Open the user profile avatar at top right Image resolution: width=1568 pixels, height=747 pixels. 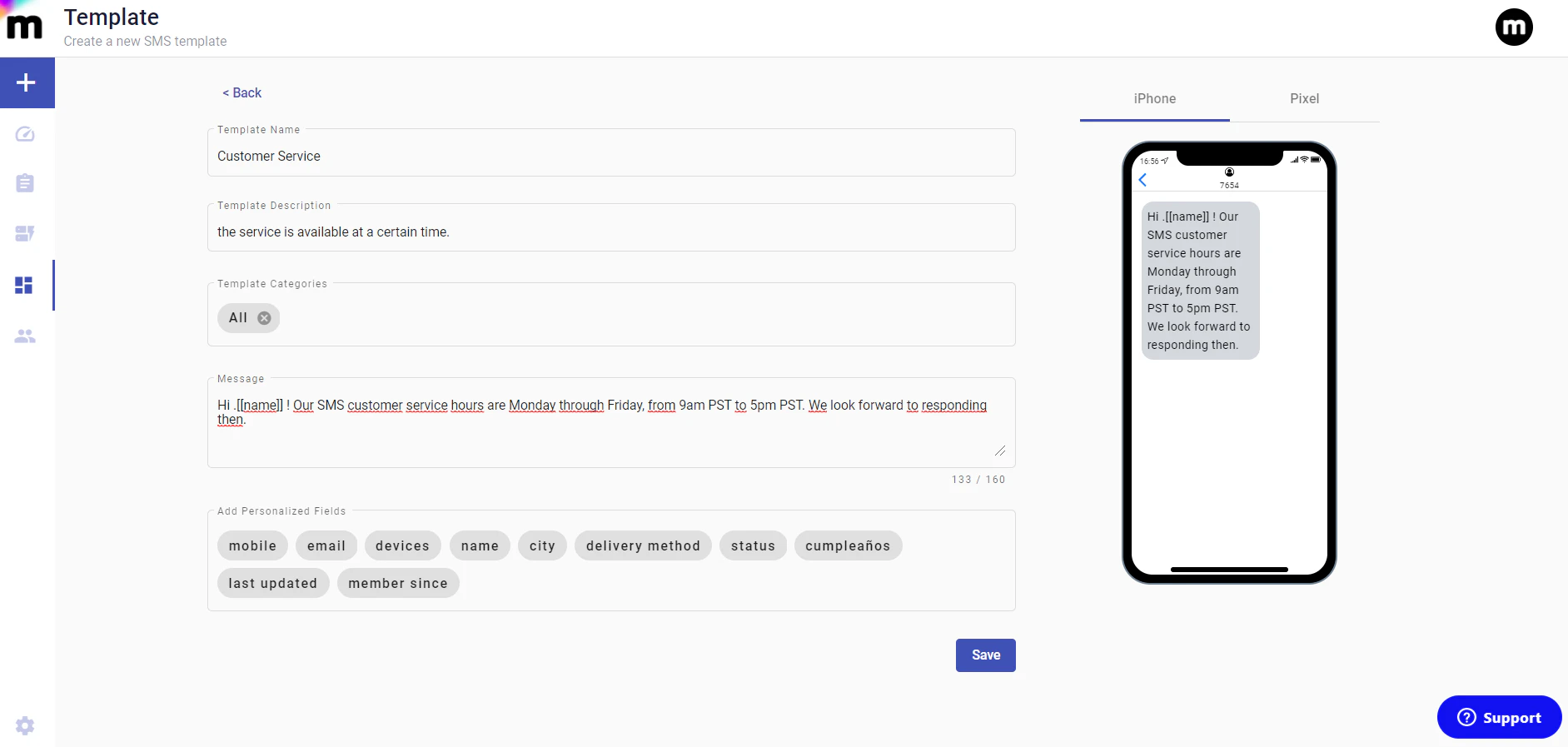pyautogui.click(x=1514, y=27)
